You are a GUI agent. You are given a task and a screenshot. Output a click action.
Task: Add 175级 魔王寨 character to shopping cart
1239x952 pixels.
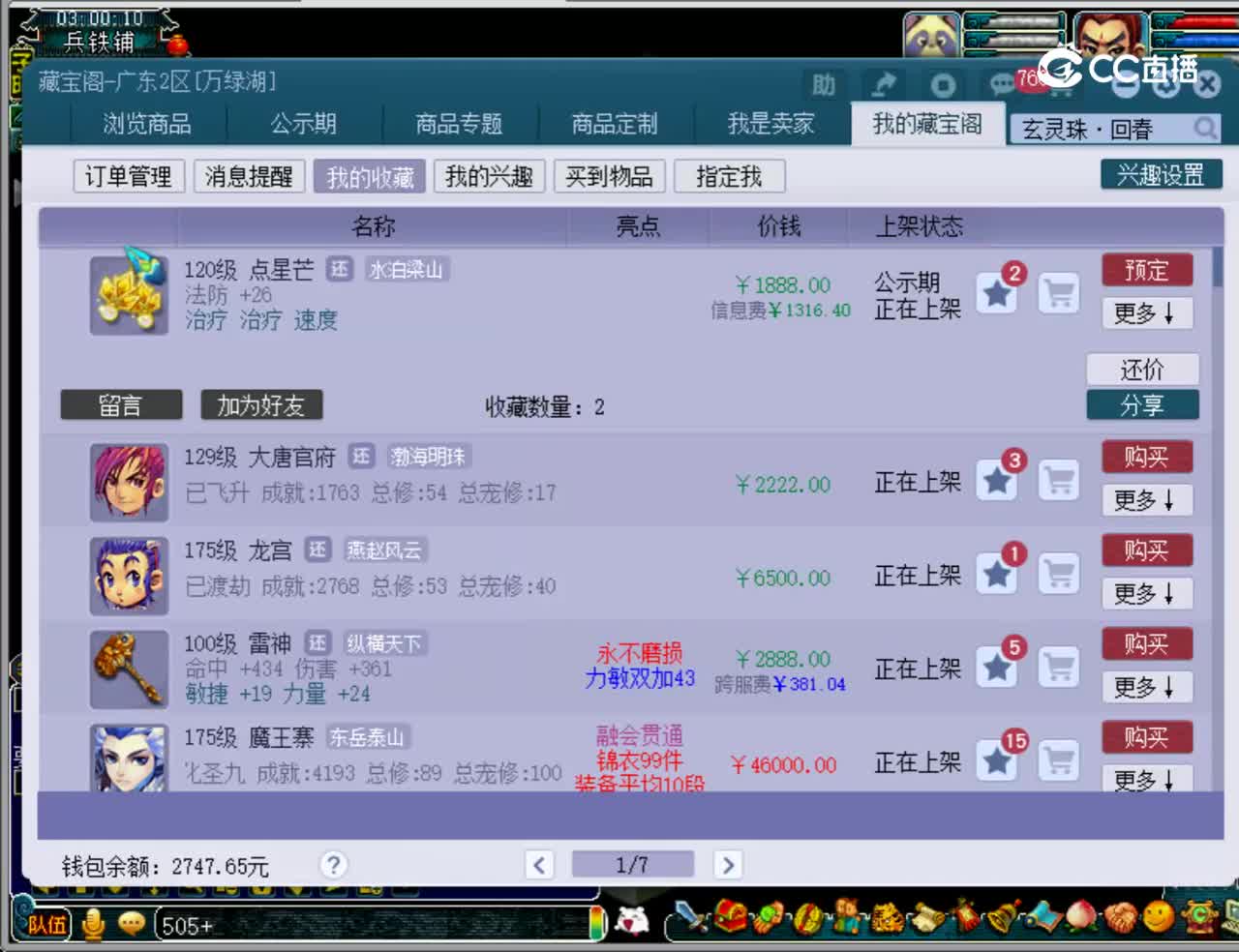click(1059, 760)
